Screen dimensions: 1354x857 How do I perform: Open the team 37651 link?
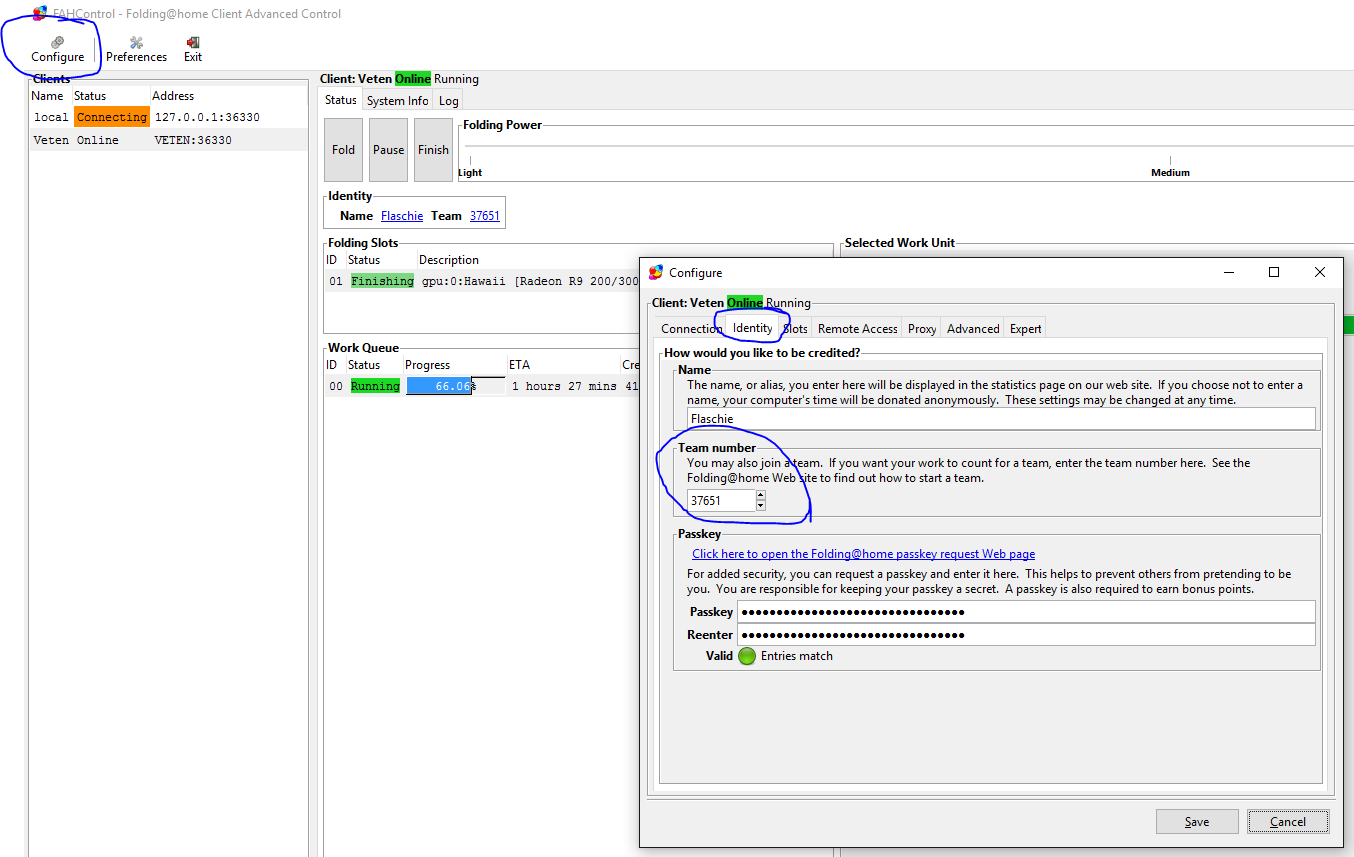[x=485, y=216]
